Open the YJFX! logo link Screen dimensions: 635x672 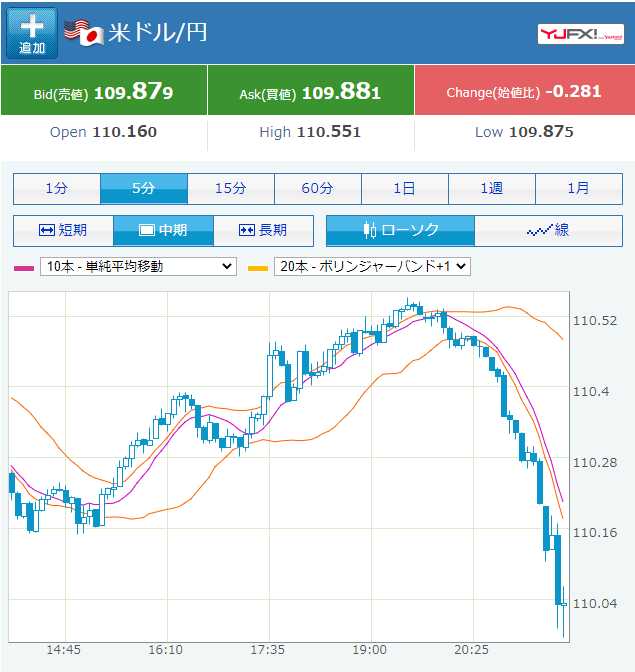click(581, 34)
